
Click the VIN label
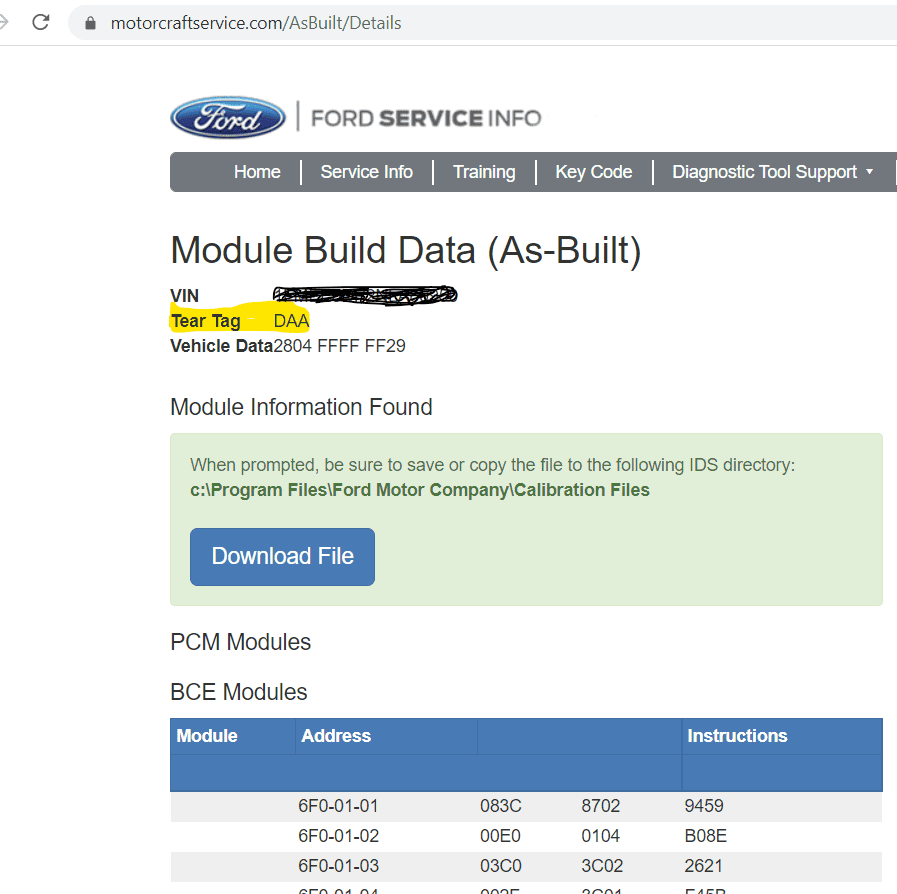click(x=184, y=296)
